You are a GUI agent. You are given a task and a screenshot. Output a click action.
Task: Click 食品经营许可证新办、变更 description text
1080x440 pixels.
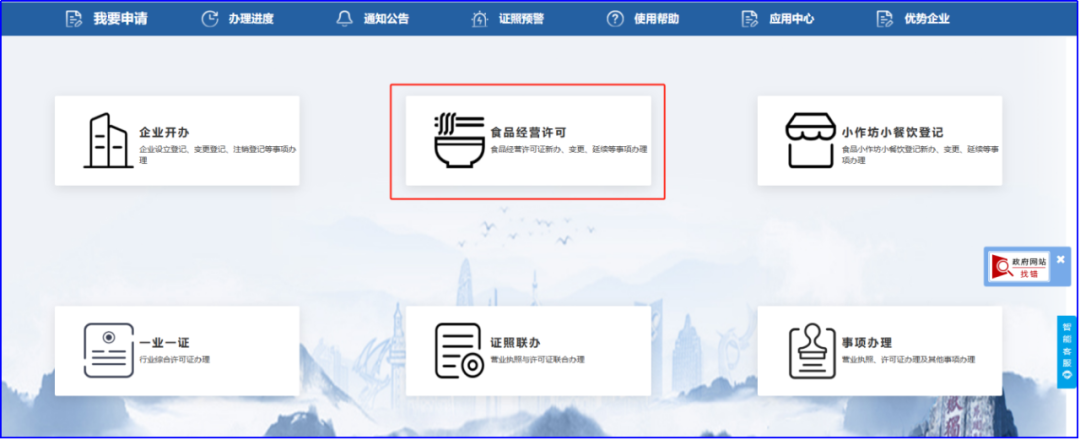tap(569, 149)
